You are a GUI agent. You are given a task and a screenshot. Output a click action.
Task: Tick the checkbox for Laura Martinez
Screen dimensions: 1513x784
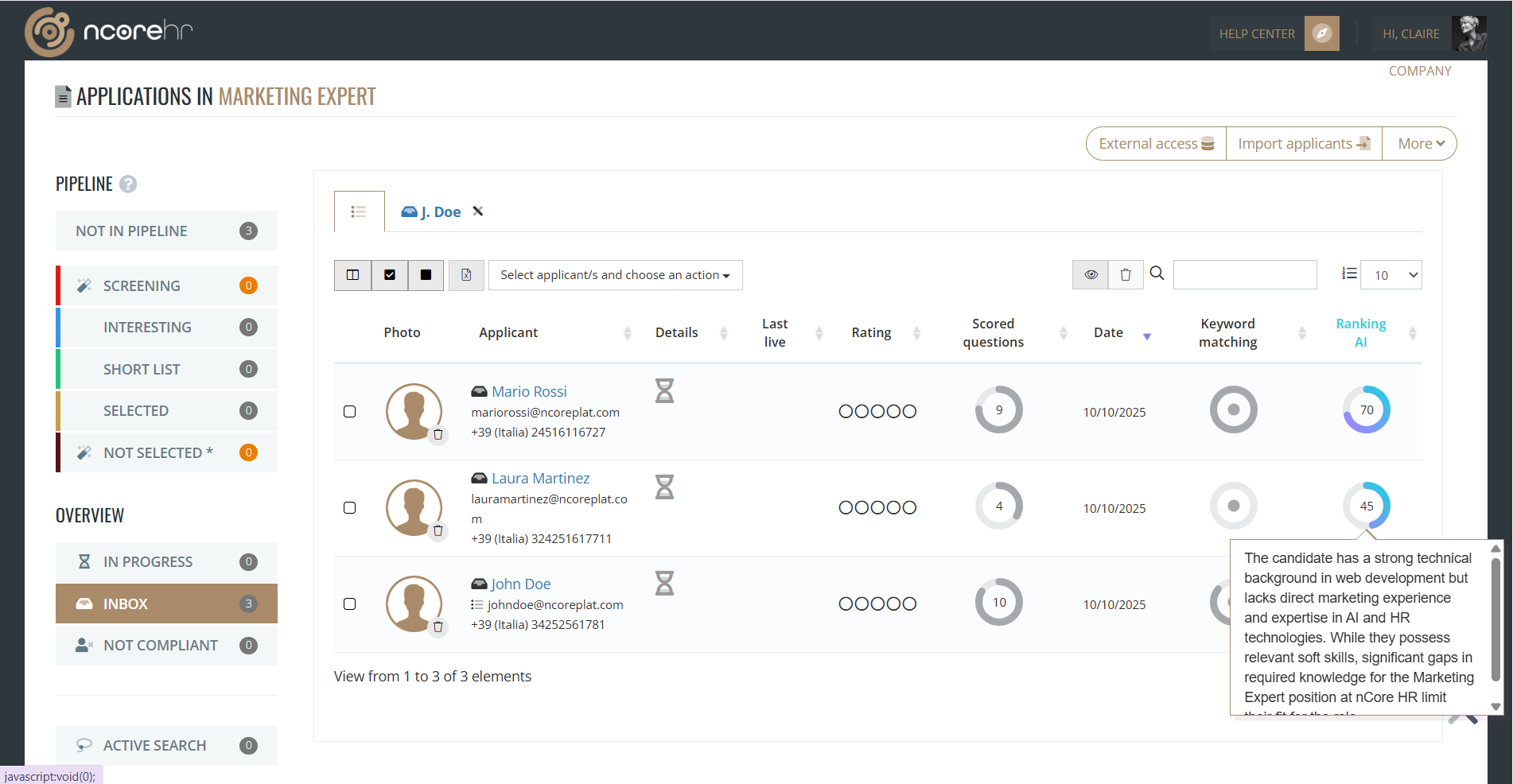point(349,507)
